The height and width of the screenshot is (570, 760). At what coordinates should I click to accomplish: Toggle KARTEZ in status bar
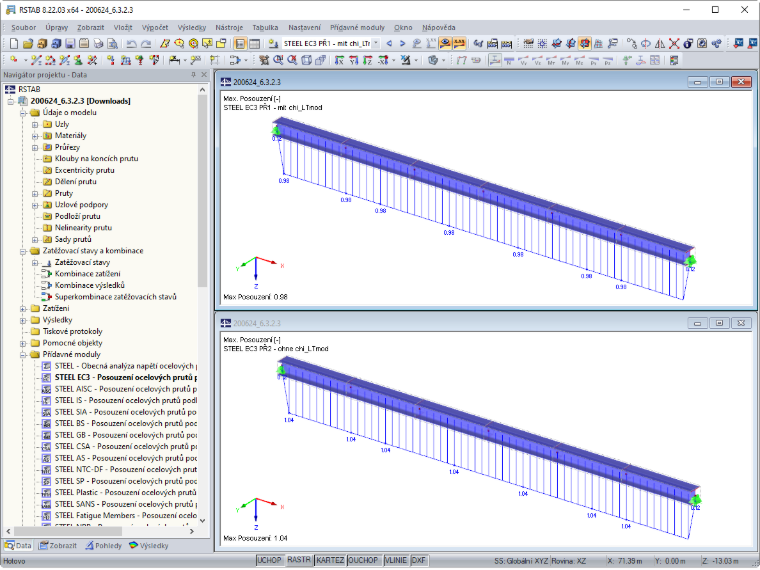(x=330, y=560)
